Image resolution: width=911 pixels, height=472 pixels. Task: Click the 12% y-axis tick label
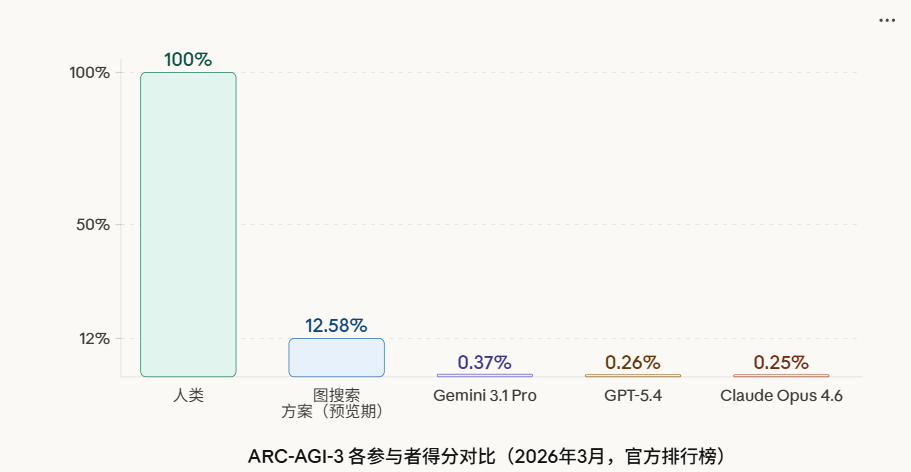(x=94, y=339)
